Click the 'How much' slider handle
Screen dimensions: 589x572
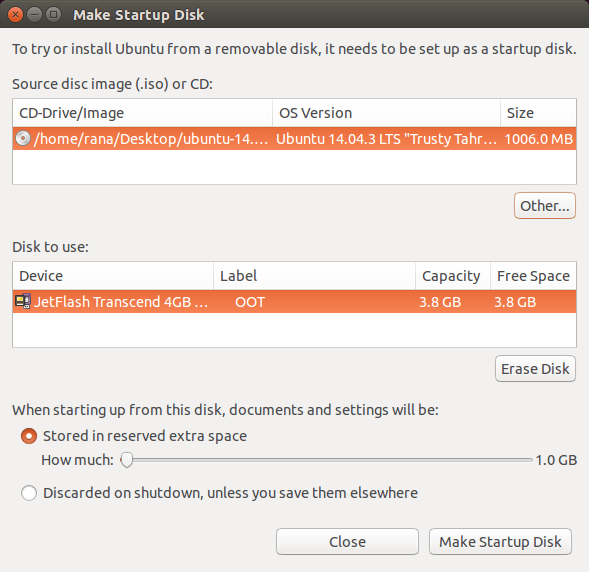(x=127, y=460)
